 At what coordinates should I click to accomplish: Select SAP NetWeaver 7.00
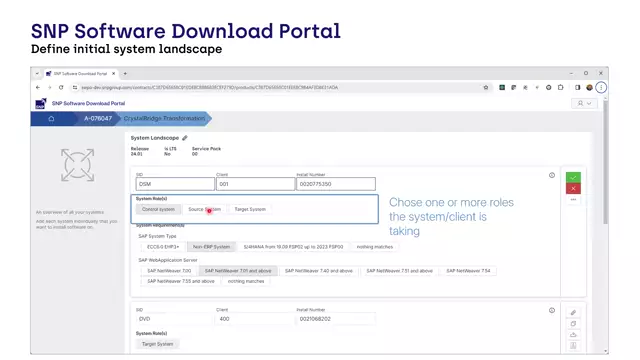(169, 271)
